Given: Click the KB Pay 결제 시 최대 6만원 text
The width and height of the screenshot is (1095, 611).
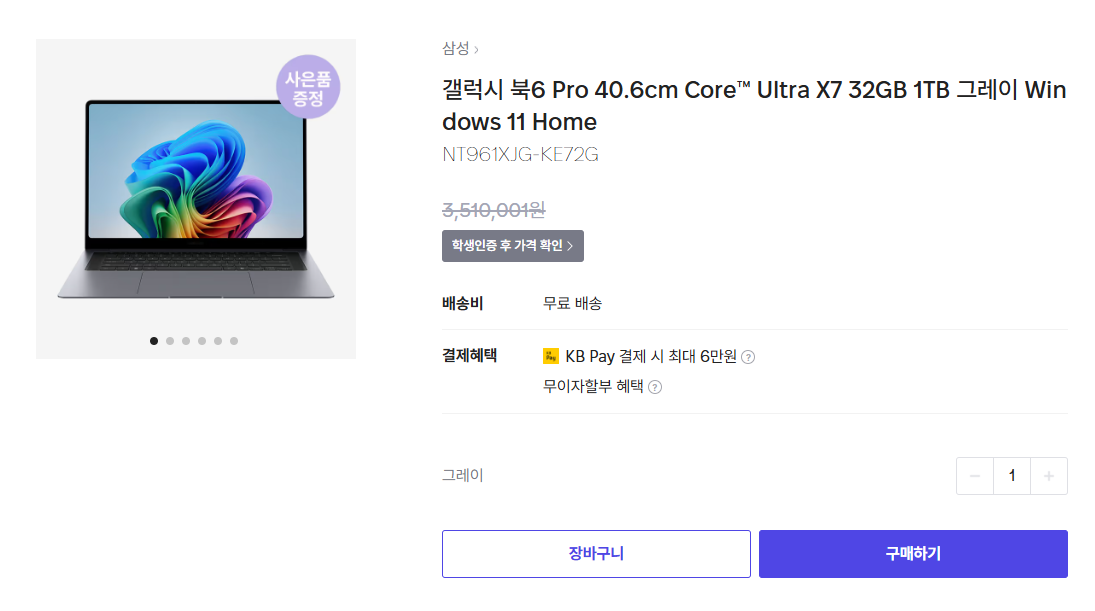Looking at the screenshot, I should [x=650, y=357].
